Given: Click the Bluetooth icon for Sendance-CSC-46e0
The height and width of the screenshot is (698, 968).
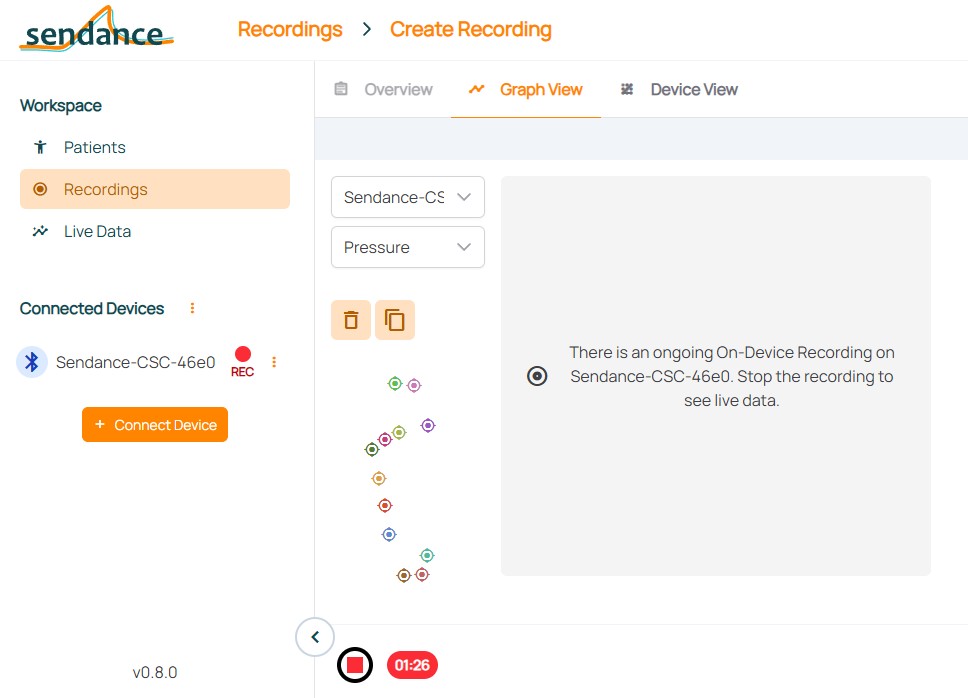Looking at the screenshot, I should 31,362.
